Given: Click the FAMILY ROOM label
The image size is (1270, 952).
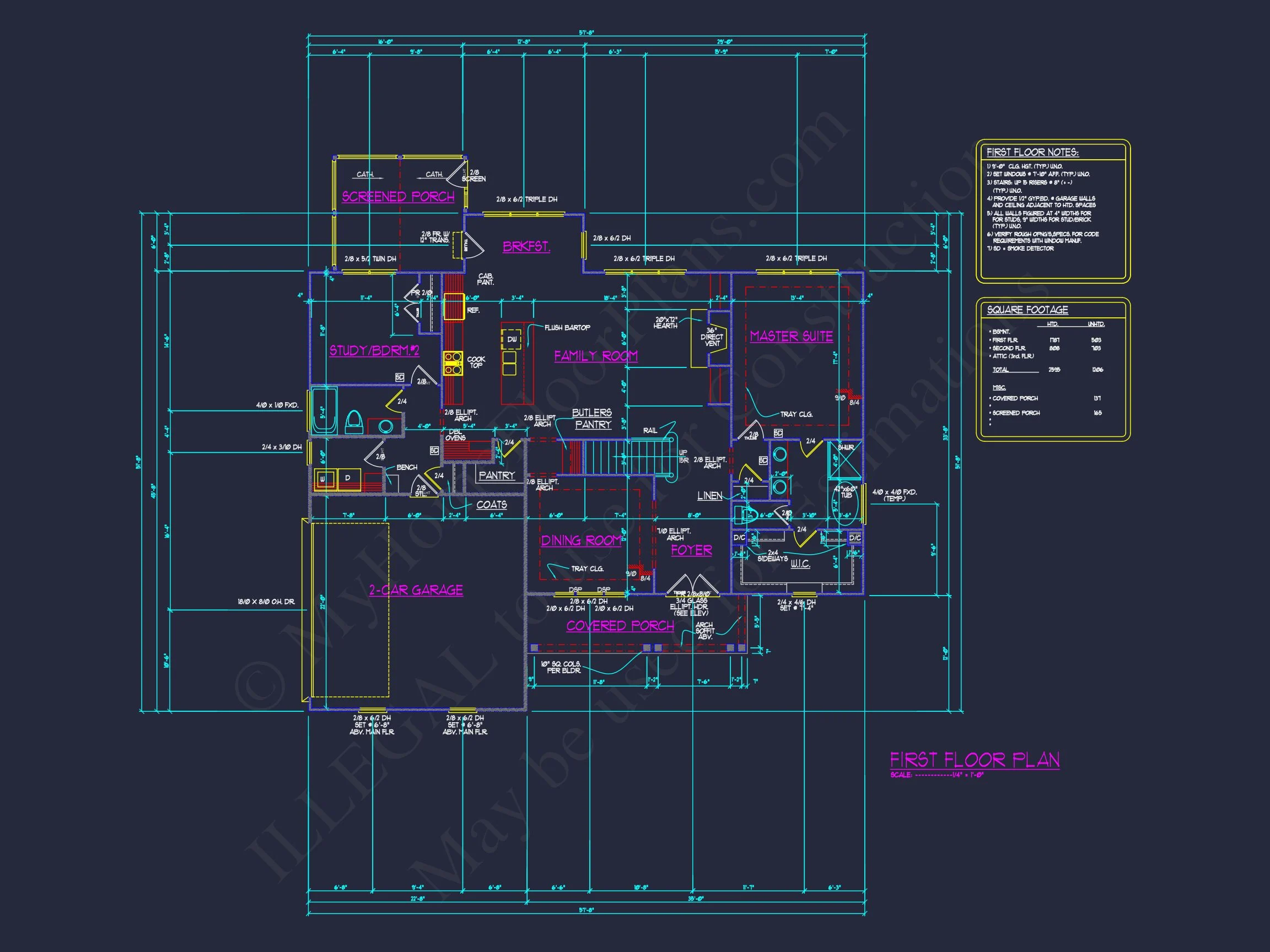Looking at the screenshot, I should (595, 356).
